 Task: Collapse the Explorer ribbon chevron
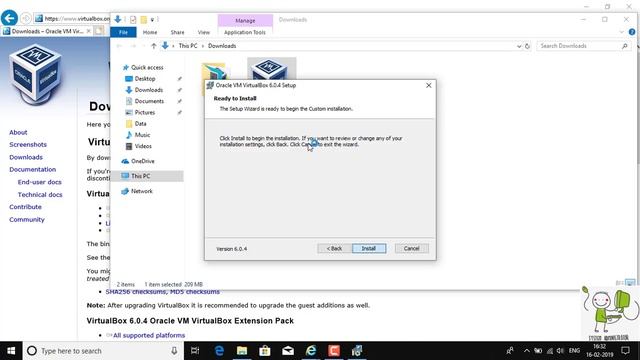pyautogui.click(x=622, y=32)
